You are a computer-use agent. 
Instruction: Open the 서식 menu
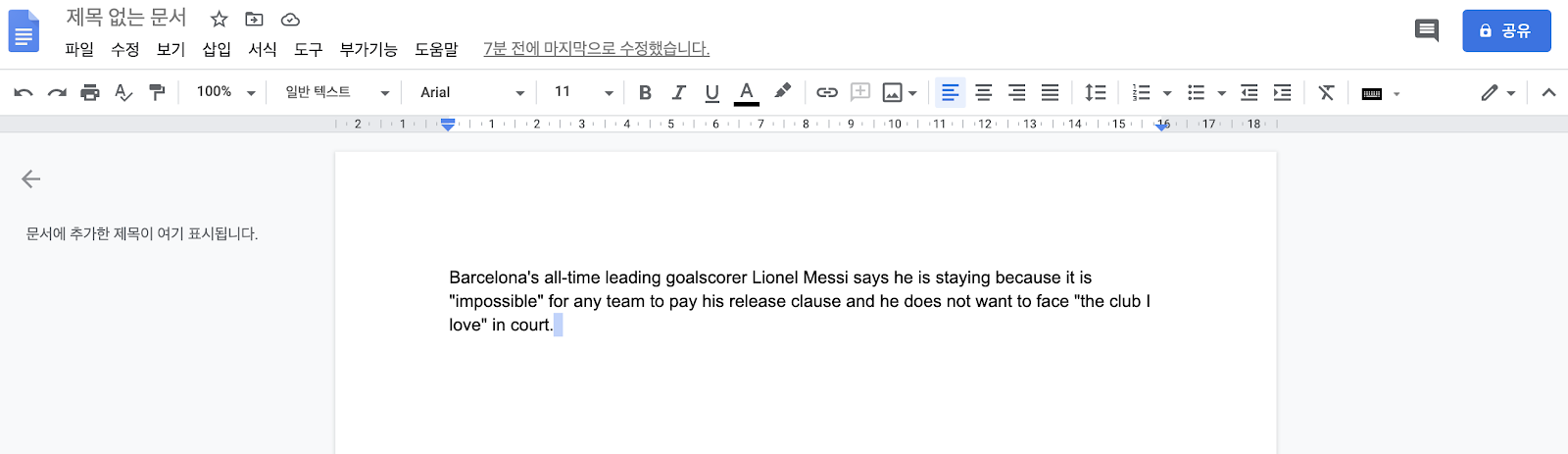(263, 48)
